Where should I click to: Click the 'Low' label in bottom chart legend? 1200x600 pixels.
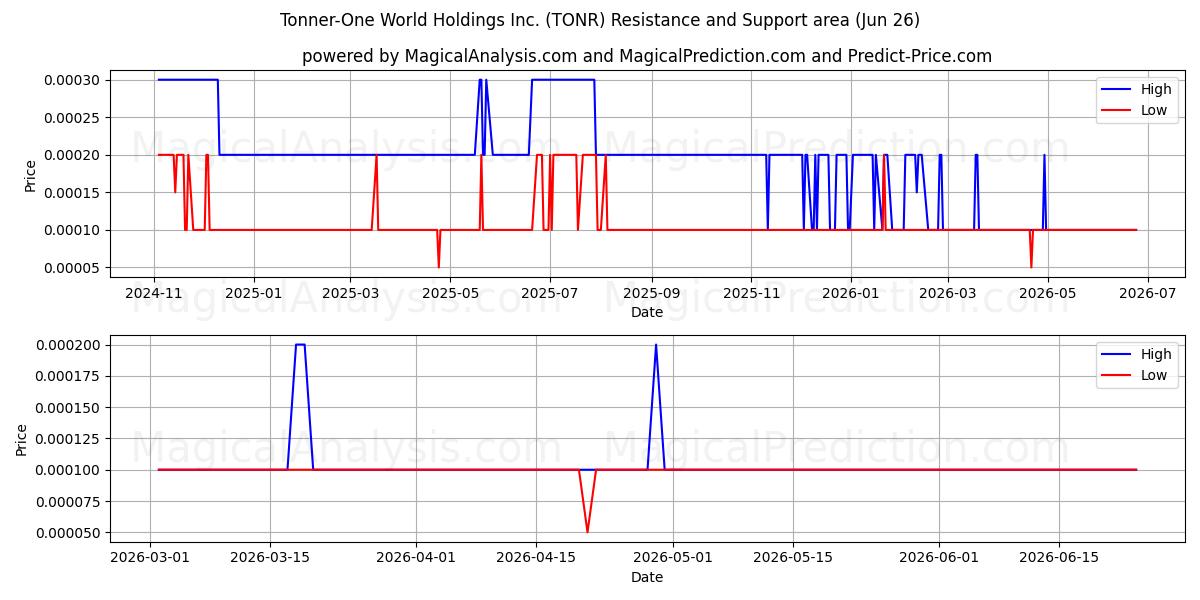coord(1154,375)
